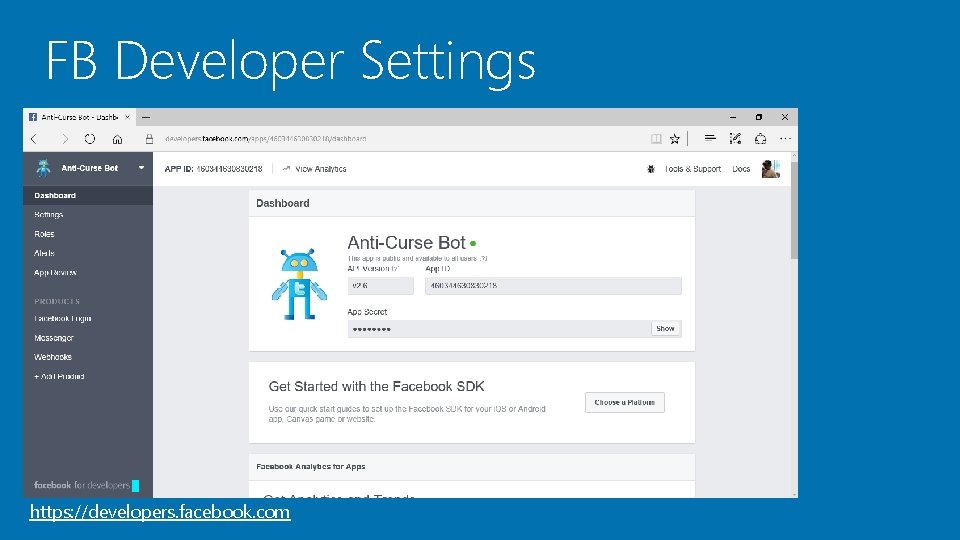Click the share icon in browser toolbar
The width and height of the screenshot is (960, 540).
(760, 139)
